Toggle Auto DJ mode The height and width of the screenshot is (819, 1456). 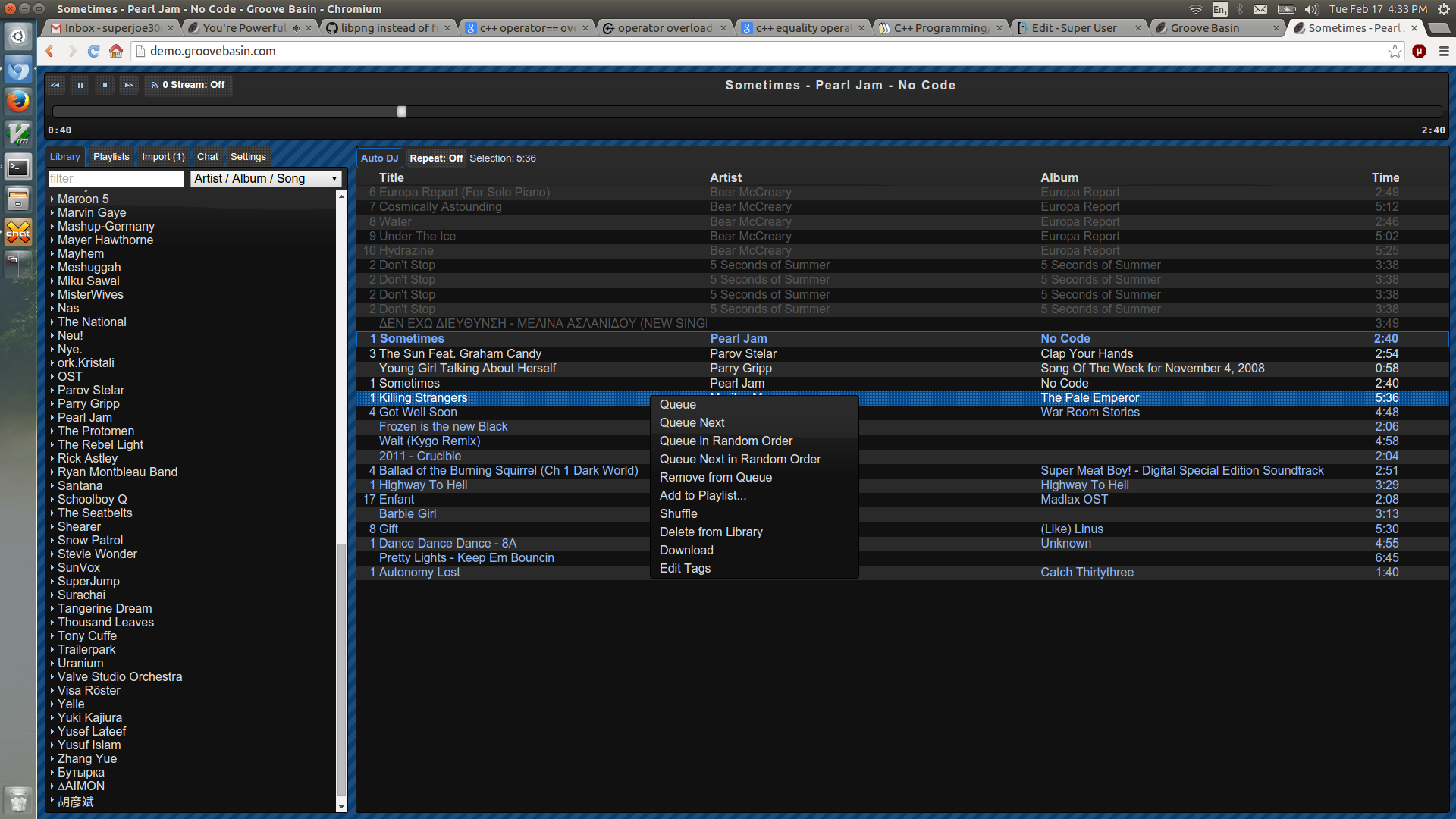pos(379,158)
